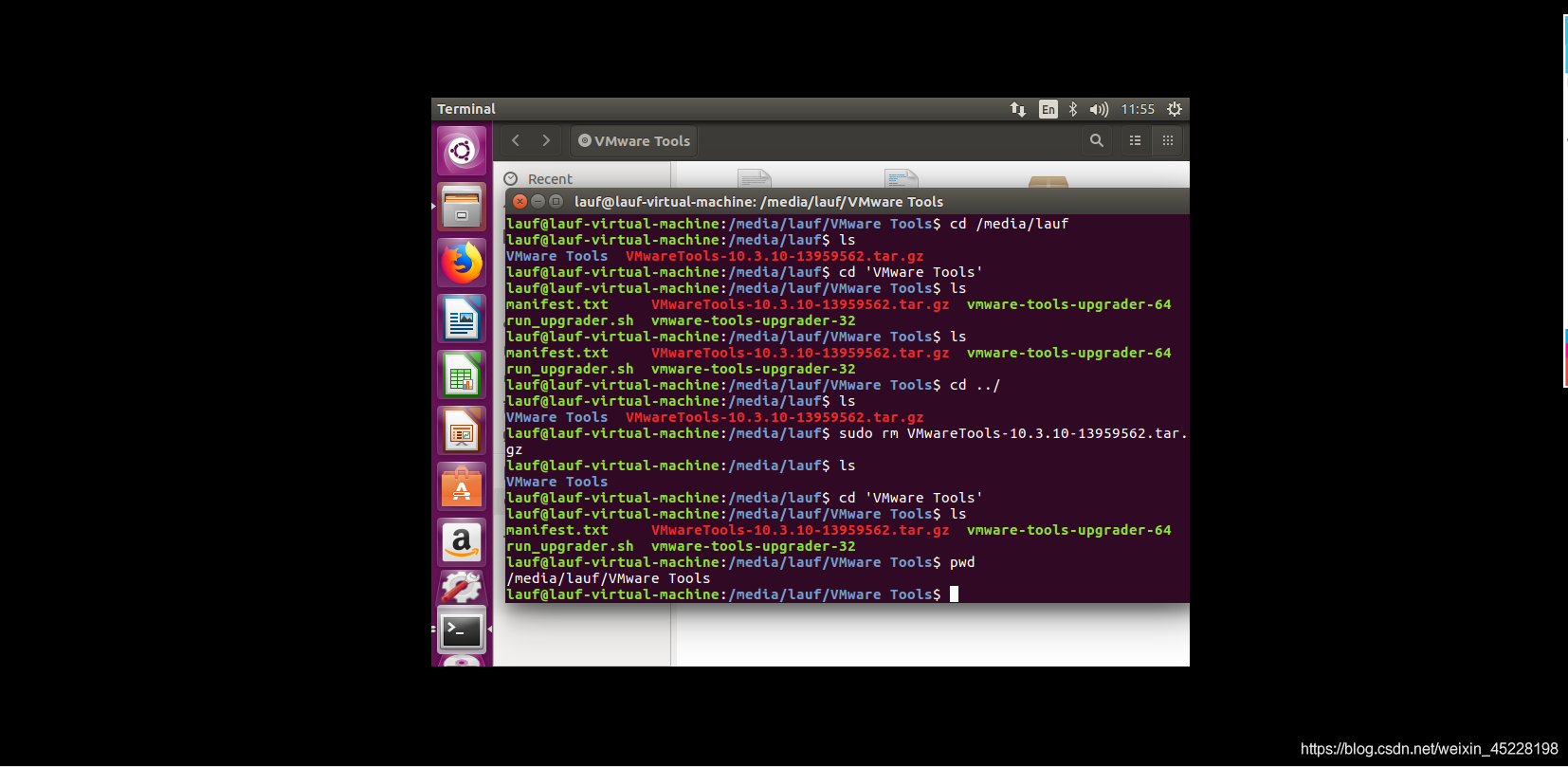Click the terminal title bar text
Image resolution: width=1568 pixels, height=767 pixels.
point(758,202)
